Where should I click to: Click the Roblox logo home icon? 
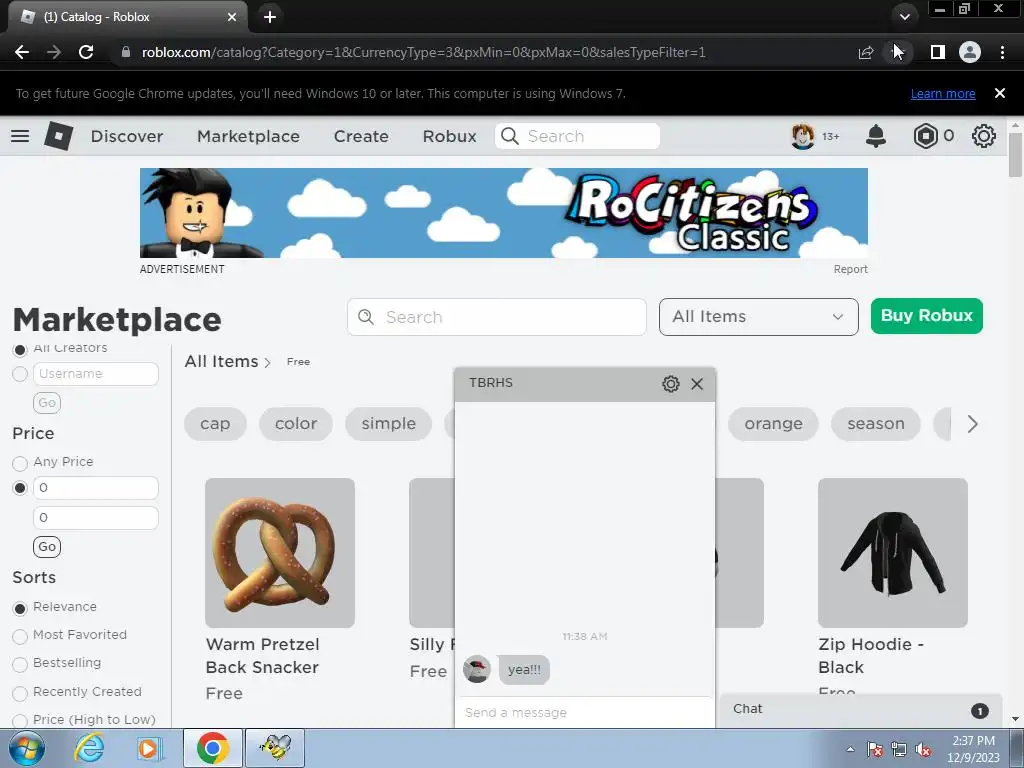59,136
